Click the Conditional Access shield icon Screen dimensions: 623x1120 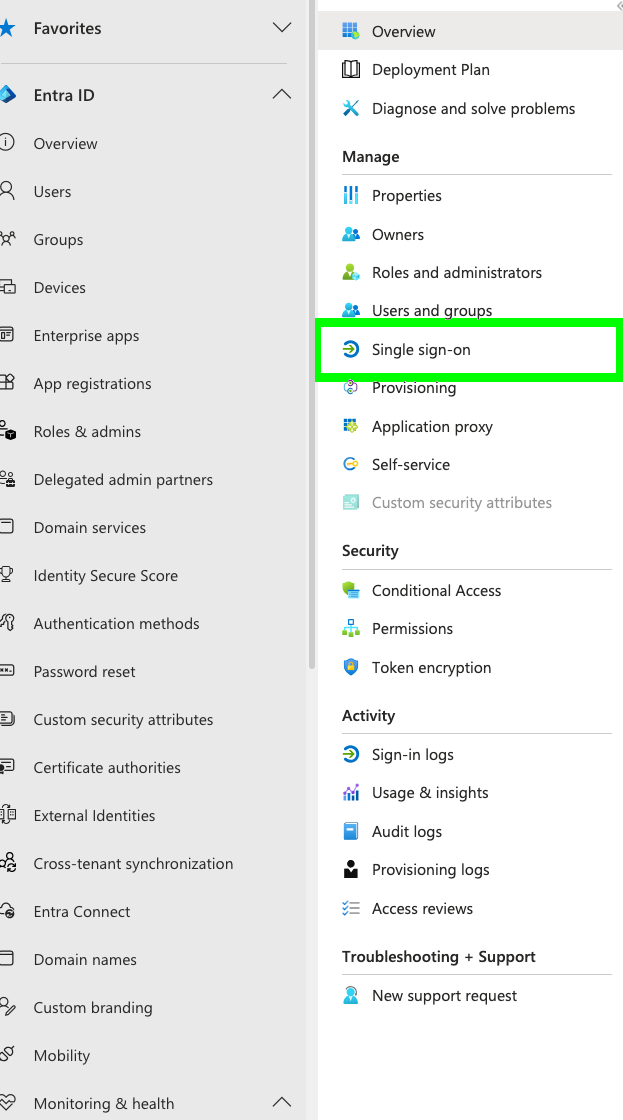click(350, 590)
